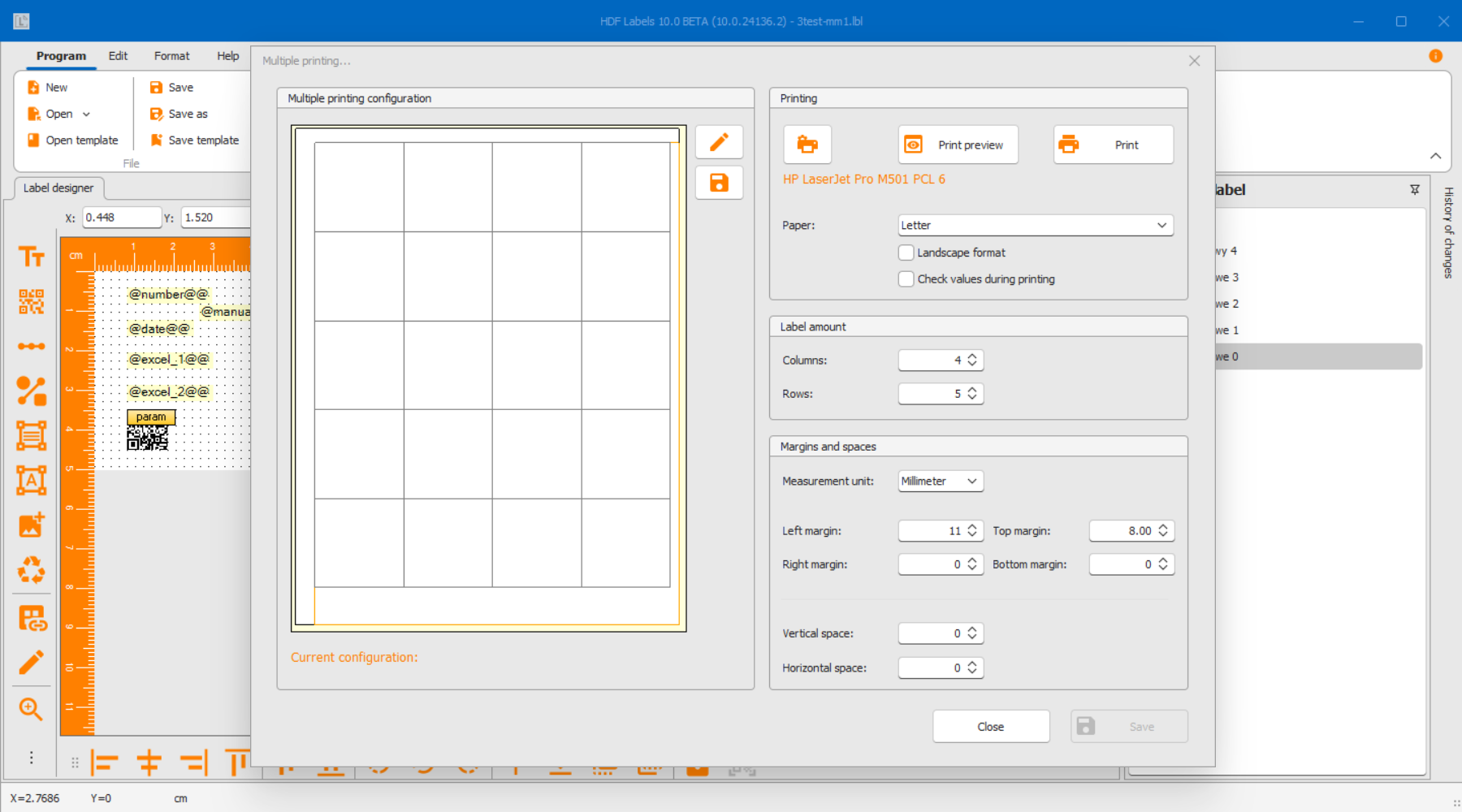Enable Landscape format checkbox
The image size is (1462, 812).
point(906,253)
